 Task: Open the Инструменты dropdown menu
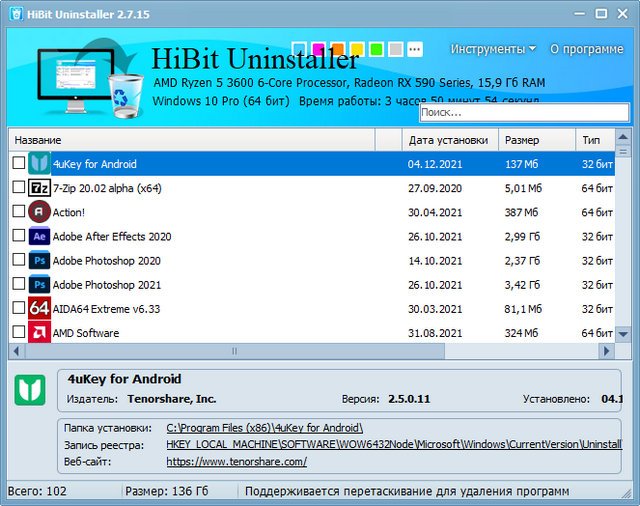492,49
